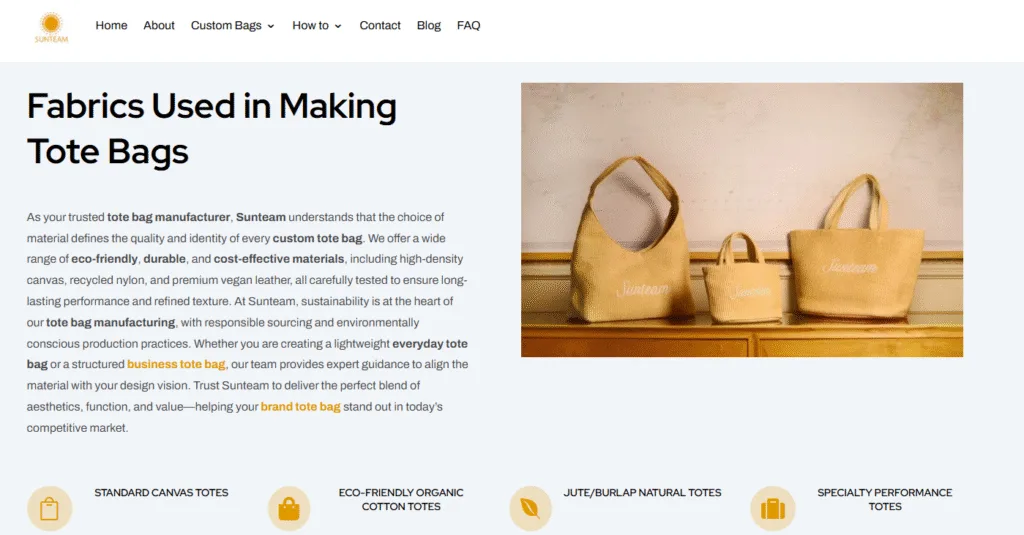Follow the business tote bag link
The width and height of the screenshot is (1024, 535).
pos(176,365)
